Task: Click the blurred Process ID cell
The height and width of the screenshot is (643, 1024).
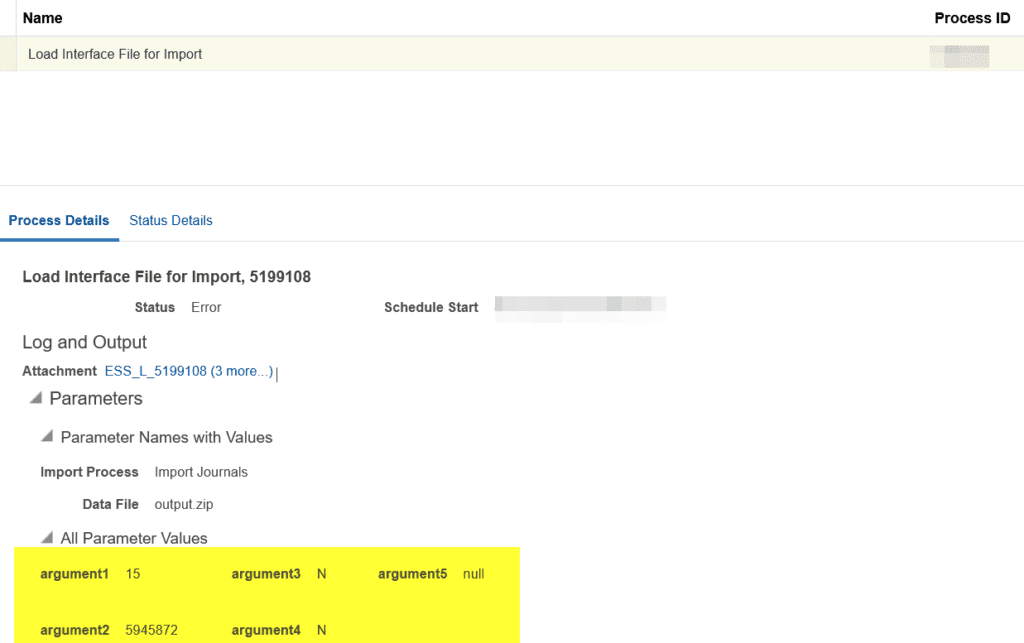Action: point(959,56)
